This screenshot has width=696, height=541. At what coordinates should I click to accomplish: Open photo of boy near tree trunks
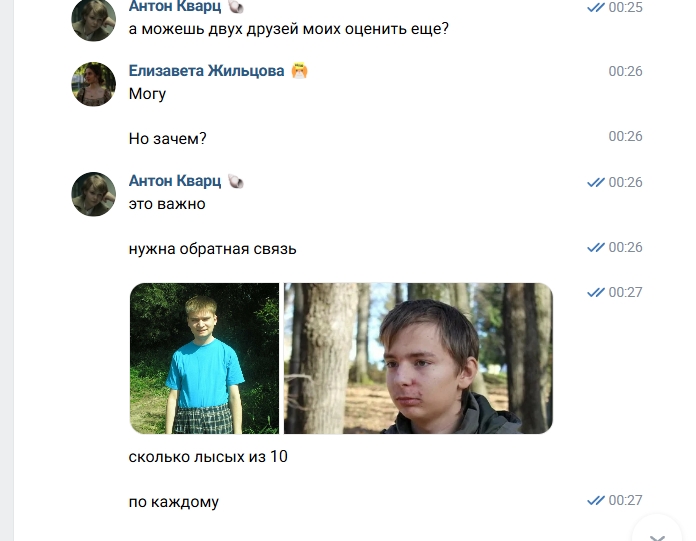tap(418, 358)
